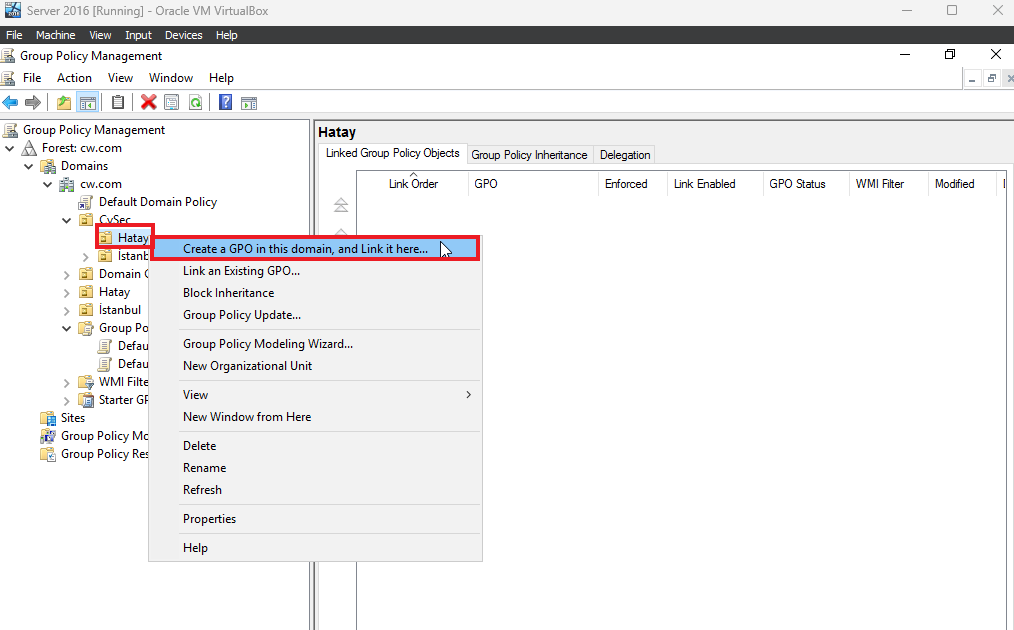Click the Group Policy Objects container icon
This screenshot has height=630, width=1014.
coord(85,329)
